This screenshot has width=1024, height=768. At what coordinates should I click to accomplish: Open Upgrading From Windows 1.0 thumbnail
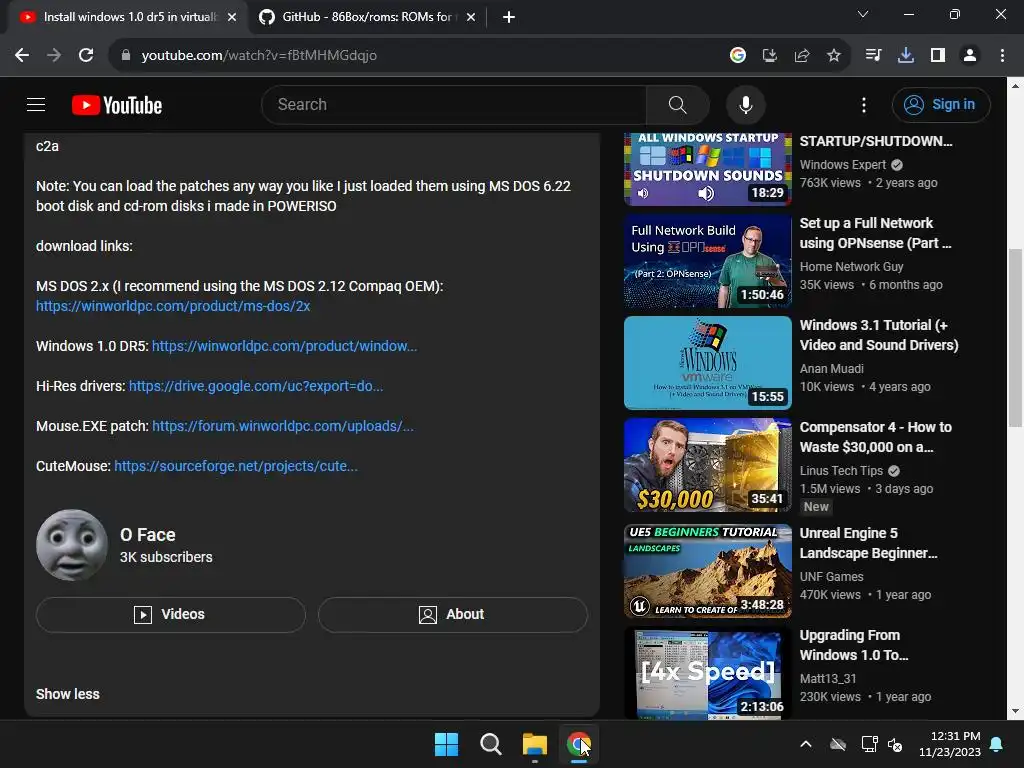(708, 673)
